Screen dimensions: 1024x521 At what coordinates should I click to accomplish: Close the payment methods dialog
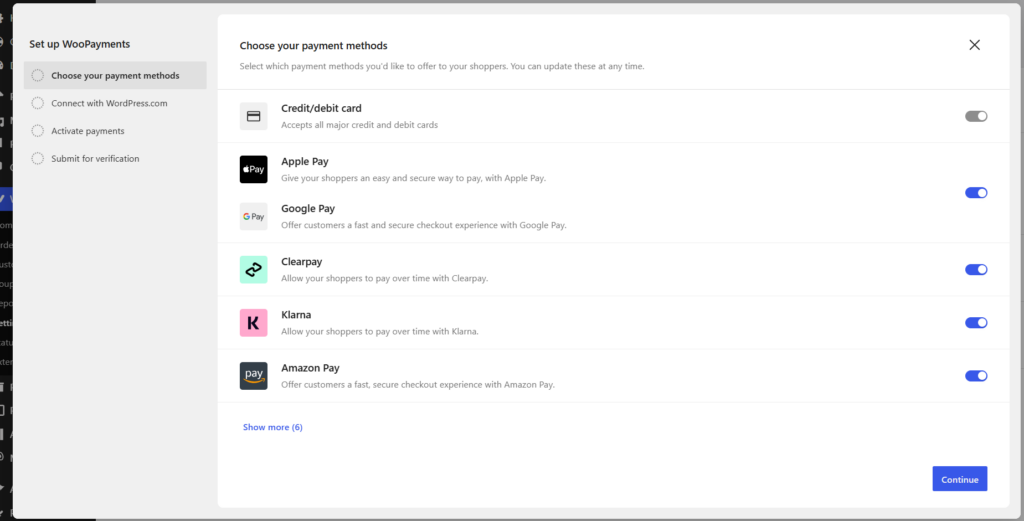click(974, 45)
